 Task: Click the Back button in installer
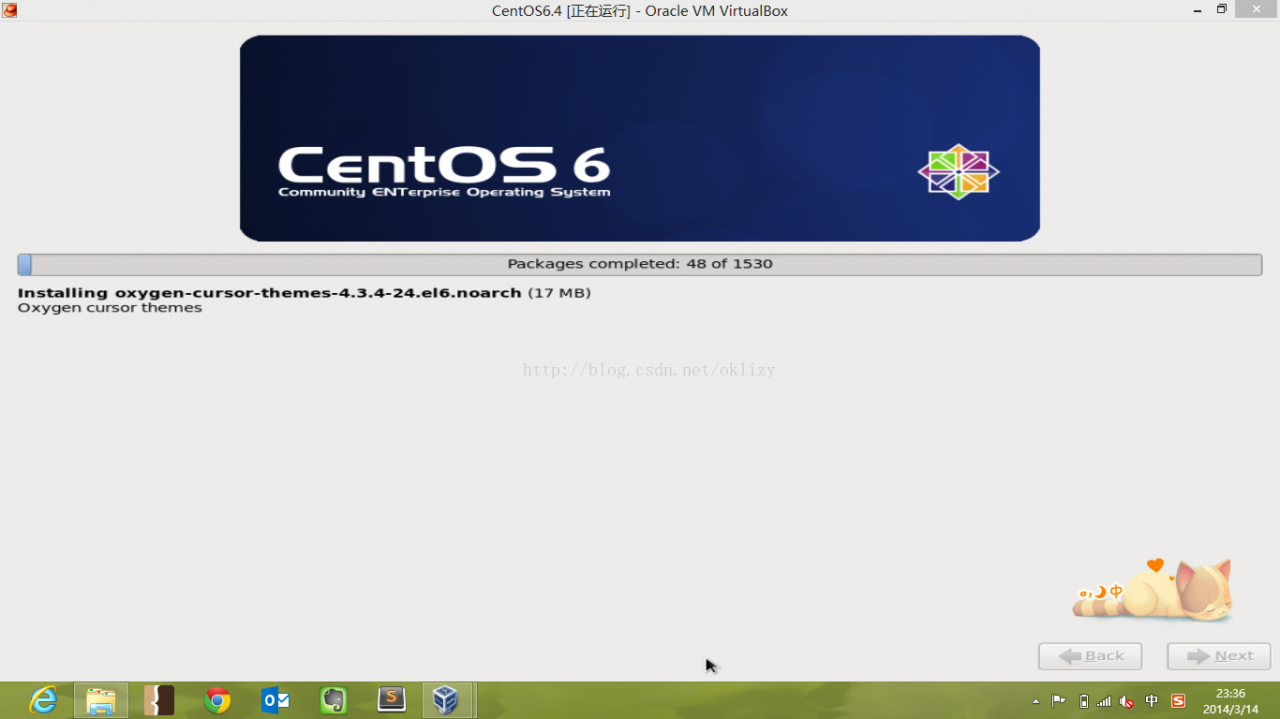pyautogui.click(x=1090, y=656)
